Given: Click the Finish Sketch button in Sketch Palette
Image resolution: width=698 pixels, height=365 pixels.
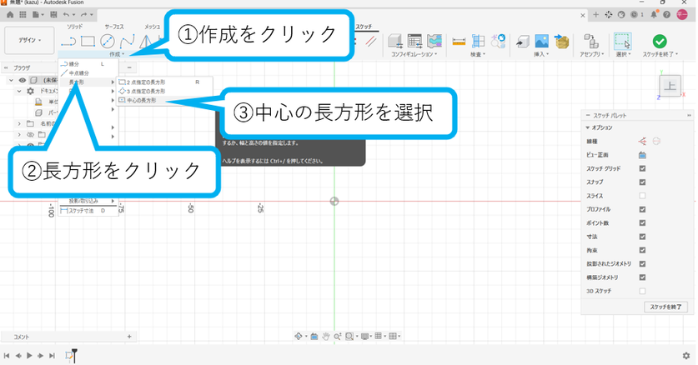Looking at the screenshot, I should pyautogui.click(x=666, y=307).
